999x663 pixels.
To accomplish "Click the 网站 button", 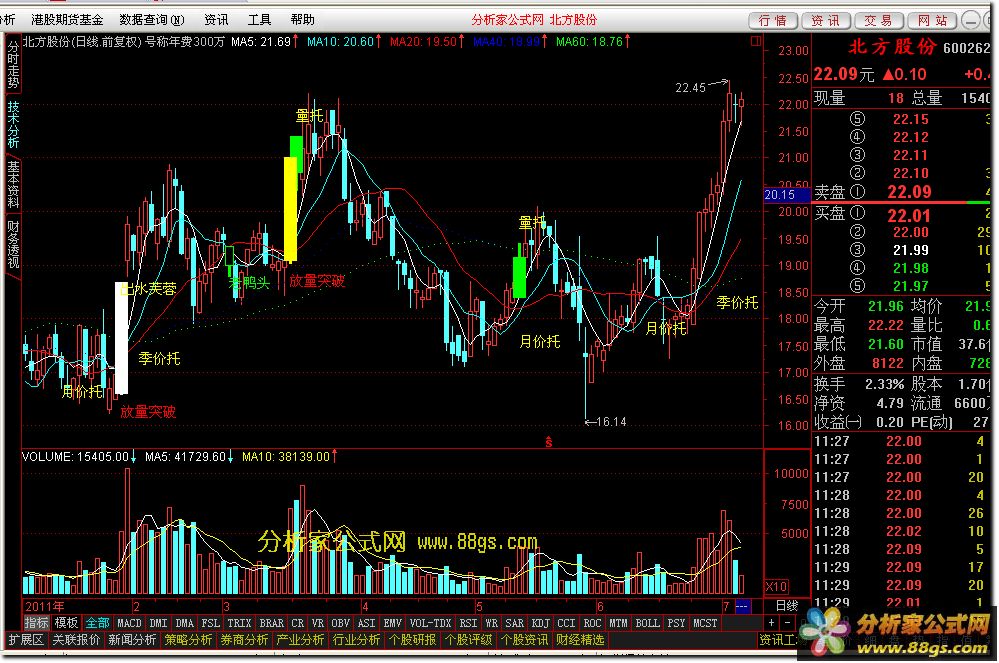I will (x=932, y=21).
